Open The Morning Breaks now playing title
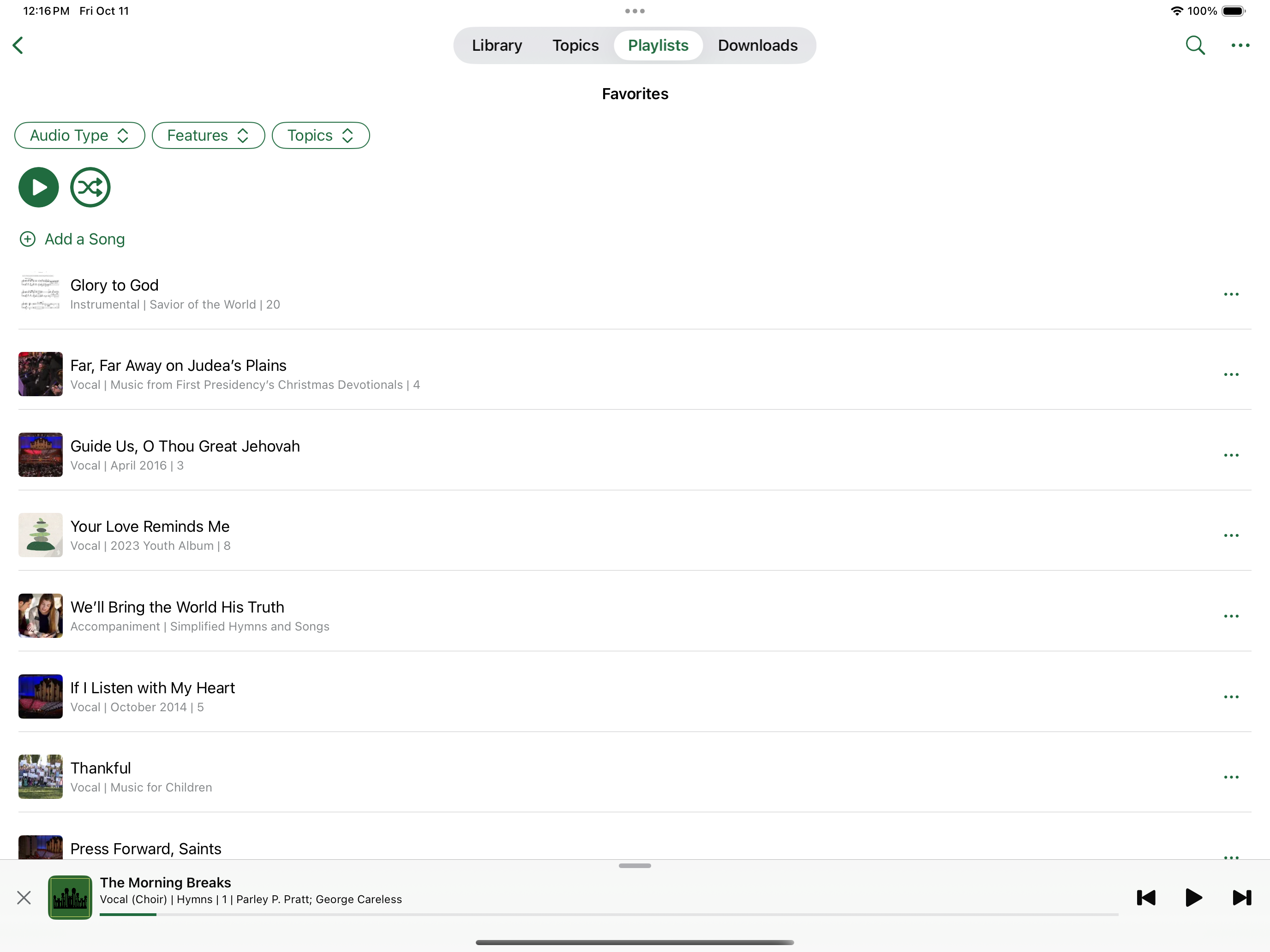The width and height of the screenshot is (1270, 952). click(165, 882)
